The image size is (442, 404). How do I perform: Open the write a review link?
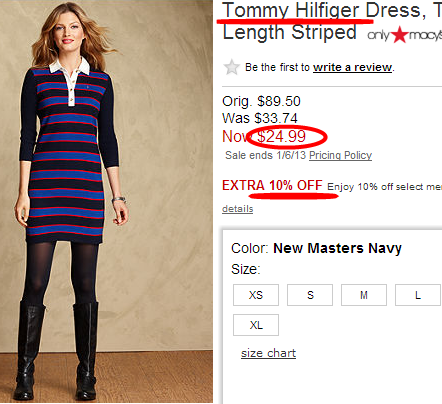point(352,67)
